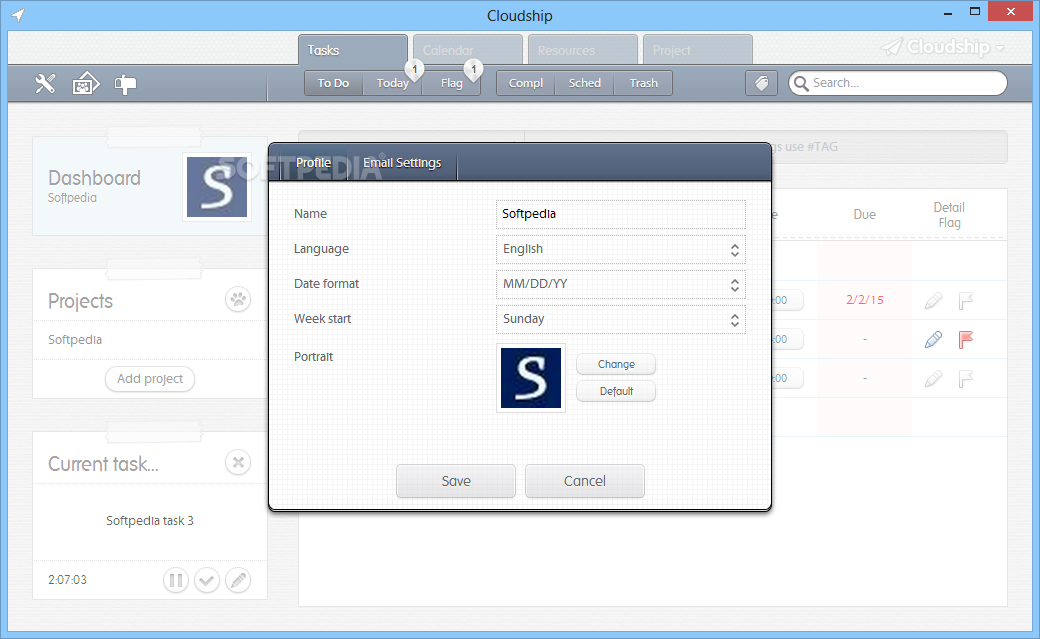Viewport: 1040px width, 639px height.
Task: Click Dashboard avatar S thumbnail
Action: tap(217, 187)
